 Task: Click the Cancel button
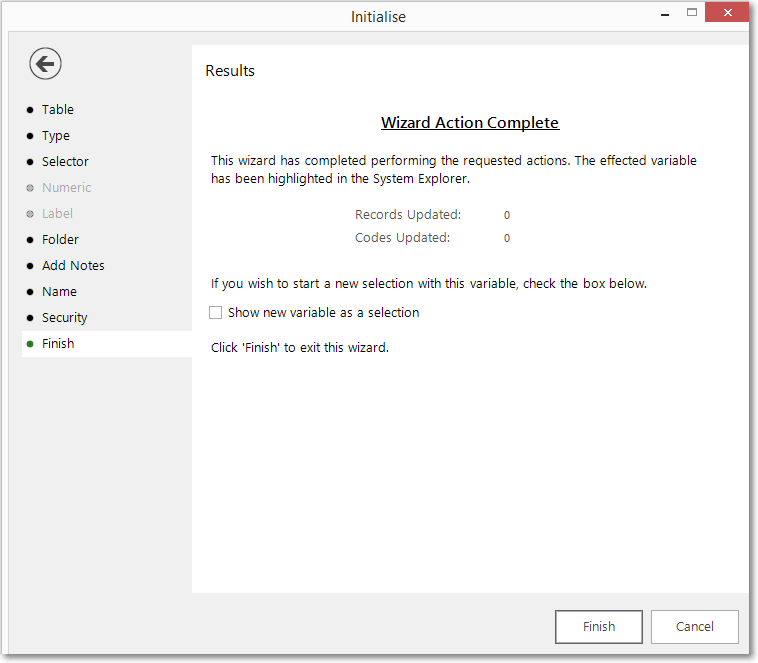pos(694,626)
